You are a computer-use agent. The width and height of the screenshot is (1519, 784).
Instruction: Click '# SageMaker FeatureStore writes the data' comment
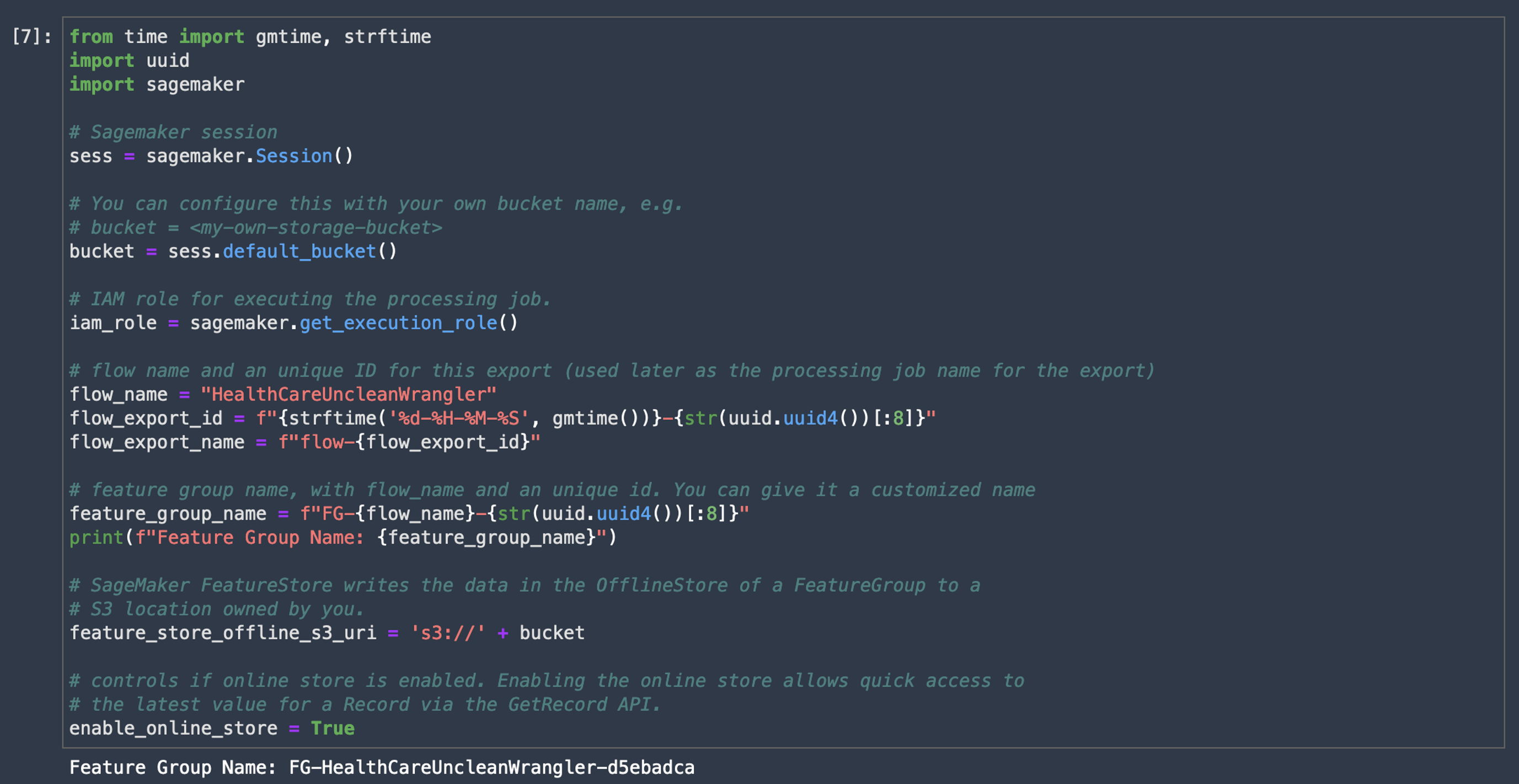pos(525,586)
